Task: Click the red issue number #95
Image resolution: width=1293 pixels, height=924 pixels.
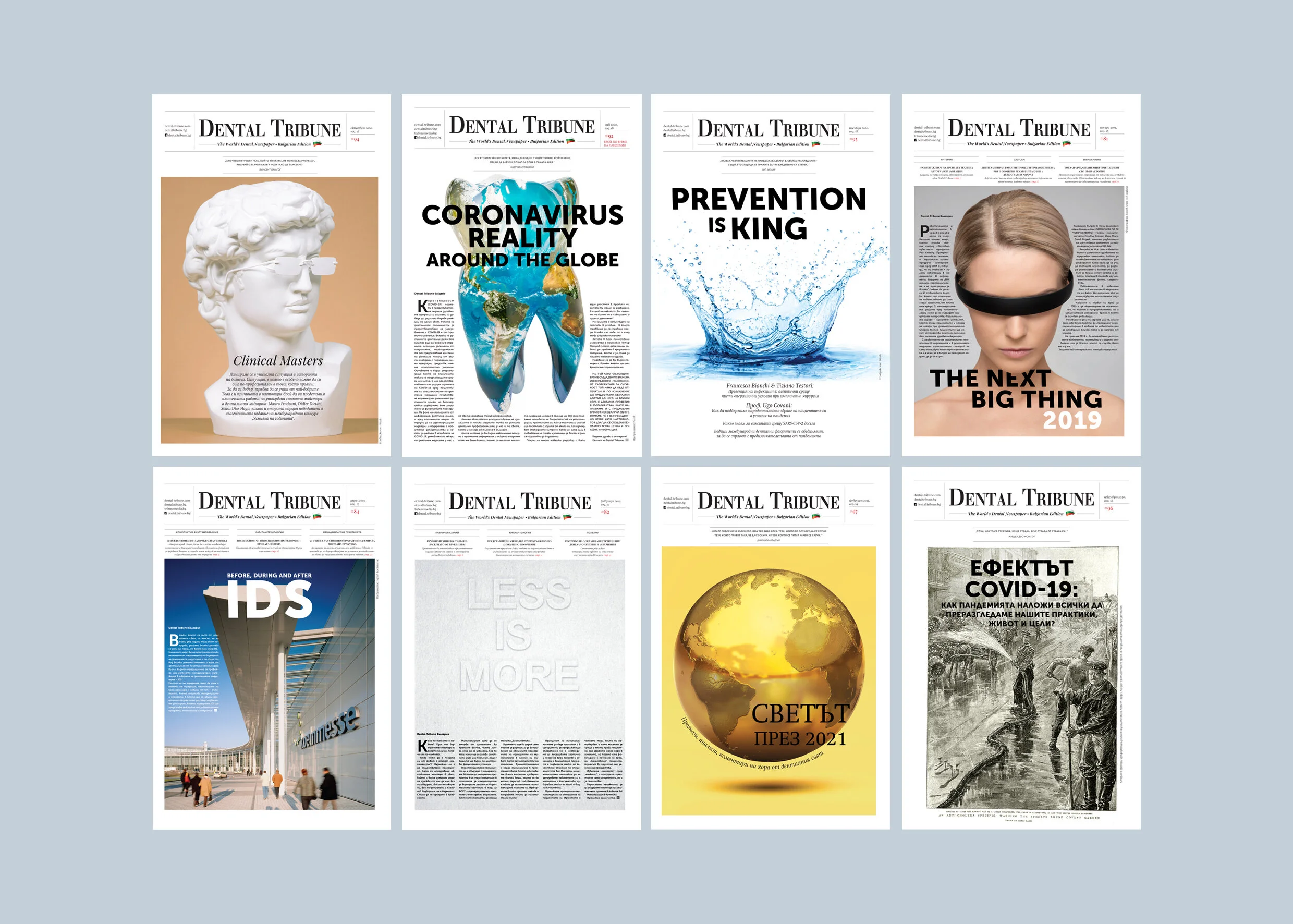Action: click(853, 139)
